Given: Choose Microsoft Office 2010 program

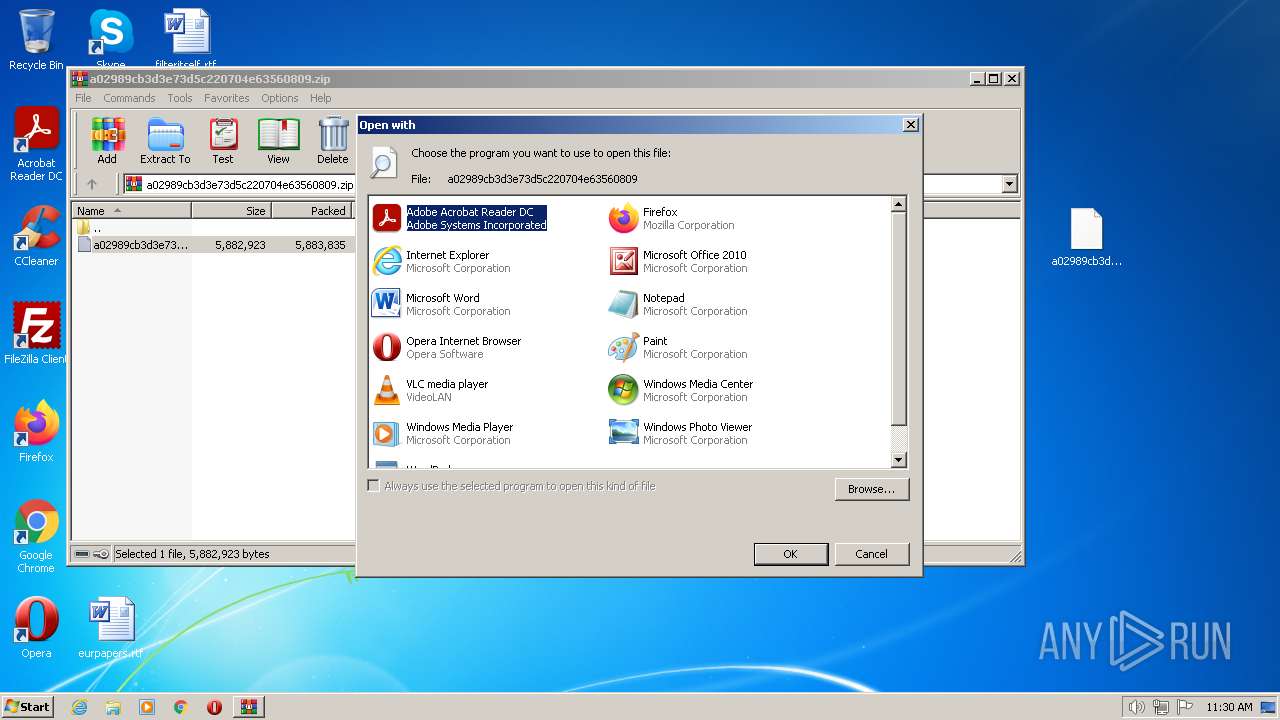Looking at the screenshot, I should (678, 261).
